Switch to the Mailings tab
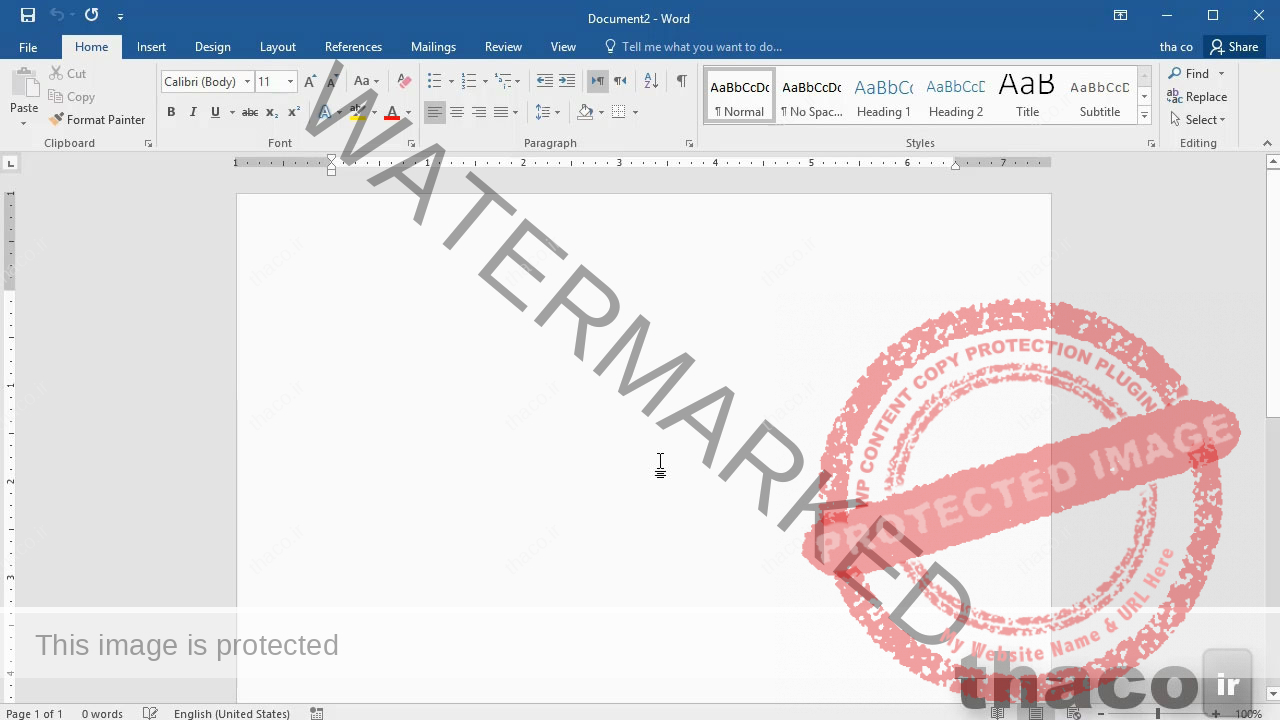This screenshot has height=720, width=1280. click(433, 47)
